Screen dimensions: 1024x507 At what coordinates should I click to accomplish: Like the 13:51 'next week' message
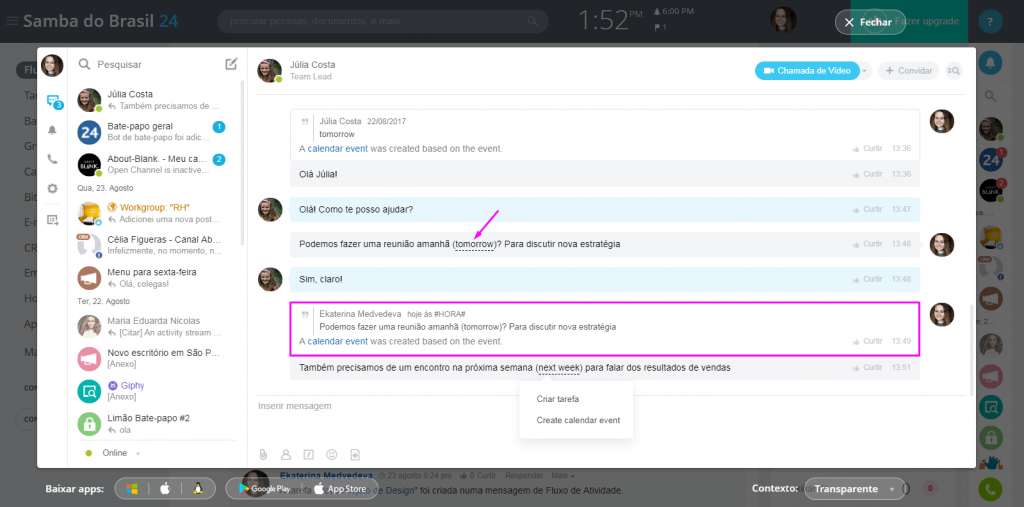(x=868, y=368)
